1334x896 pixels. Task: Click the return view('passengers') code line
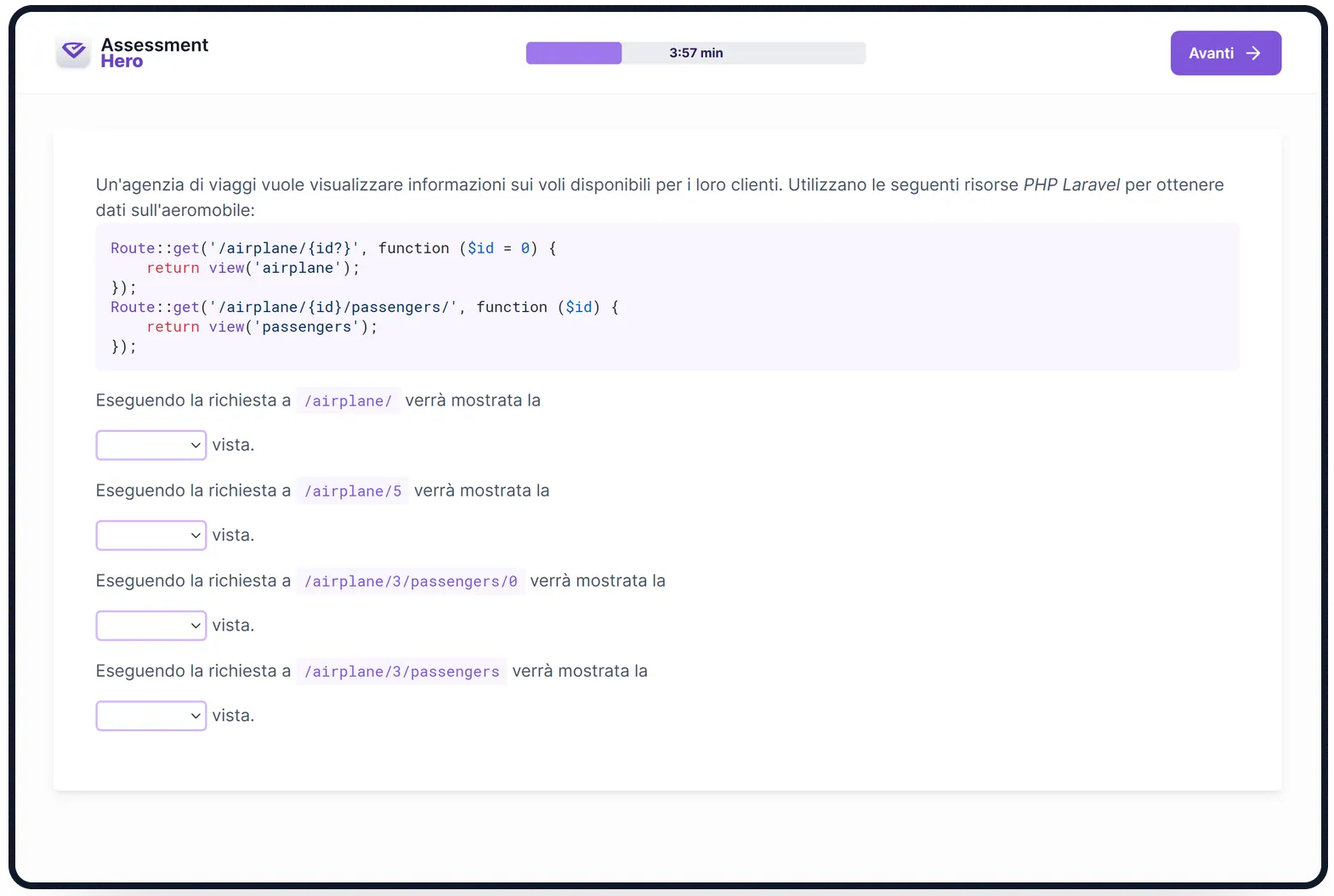(x=262, y=326)
